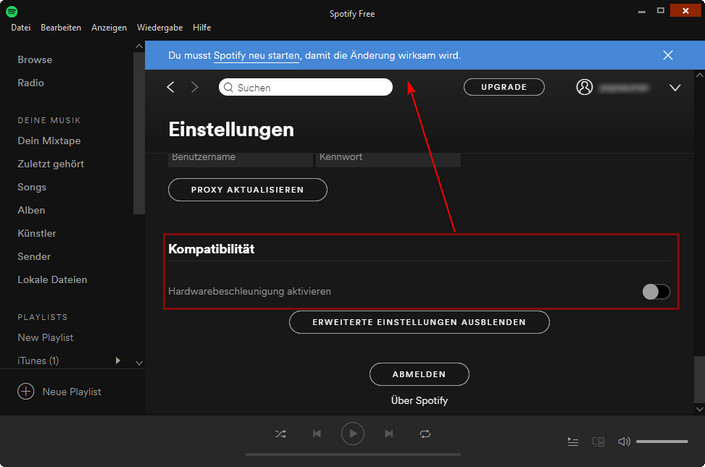Go forward with the right arrow
The height and width of the screenshot is (467, 705).
tap(195, 87)
